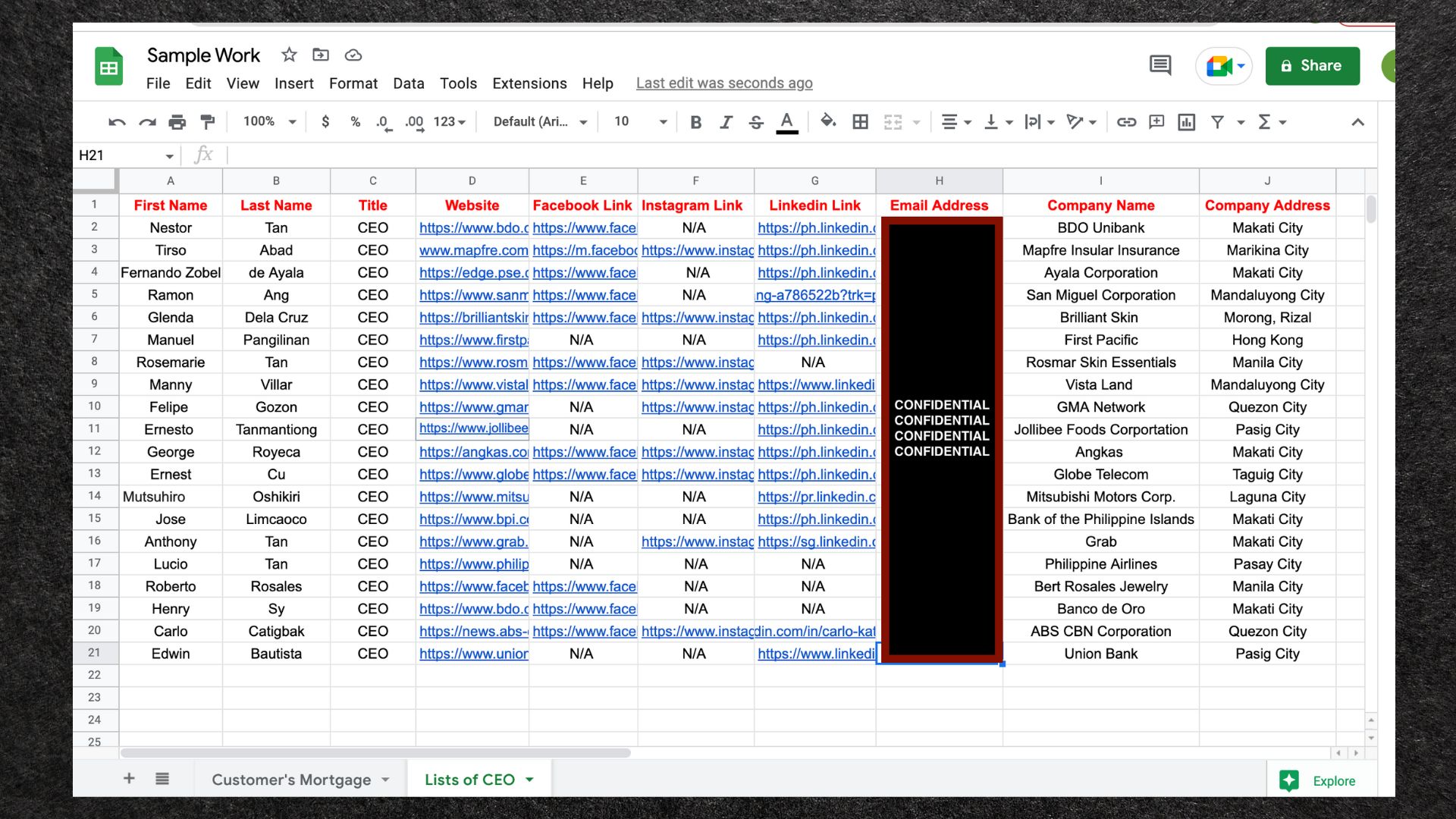Toggle strikethrough formatting
The width and height of the screenshot is (1456, 819).
pyautogui.click(x=756, y=122)
